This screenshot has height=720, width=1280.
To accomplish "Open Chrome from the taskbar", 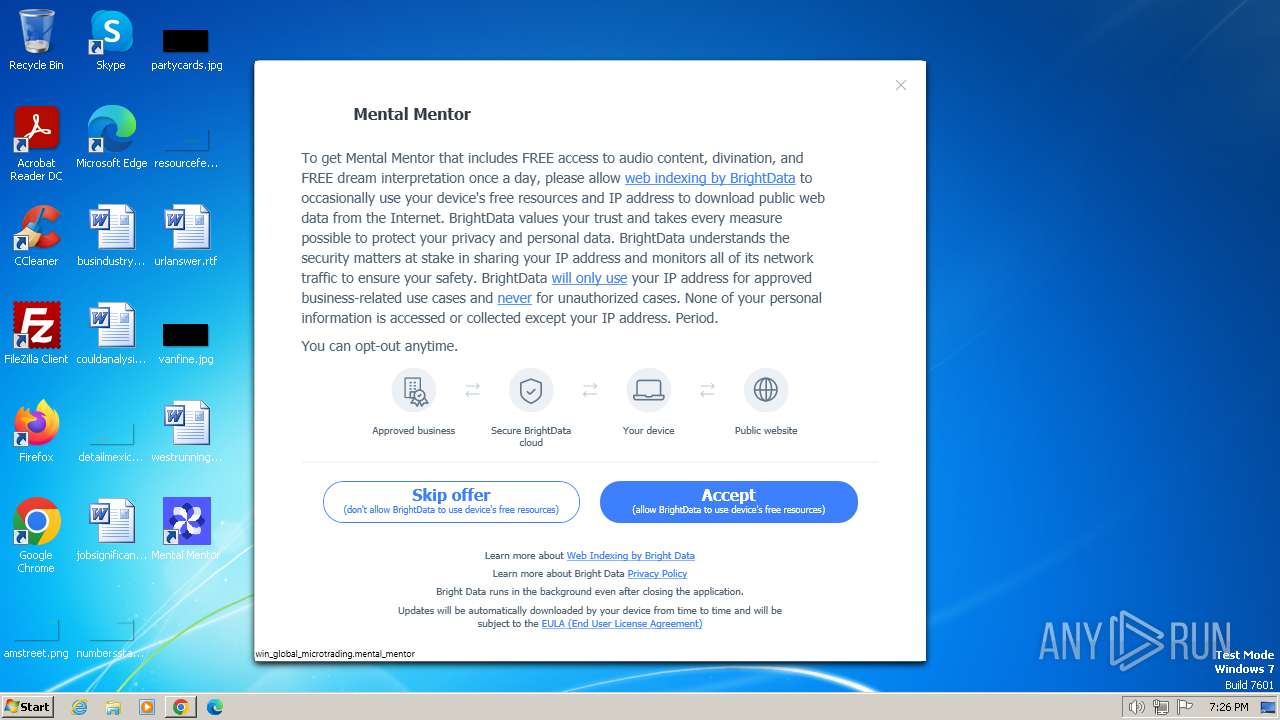I will click(x=181, y=707).
